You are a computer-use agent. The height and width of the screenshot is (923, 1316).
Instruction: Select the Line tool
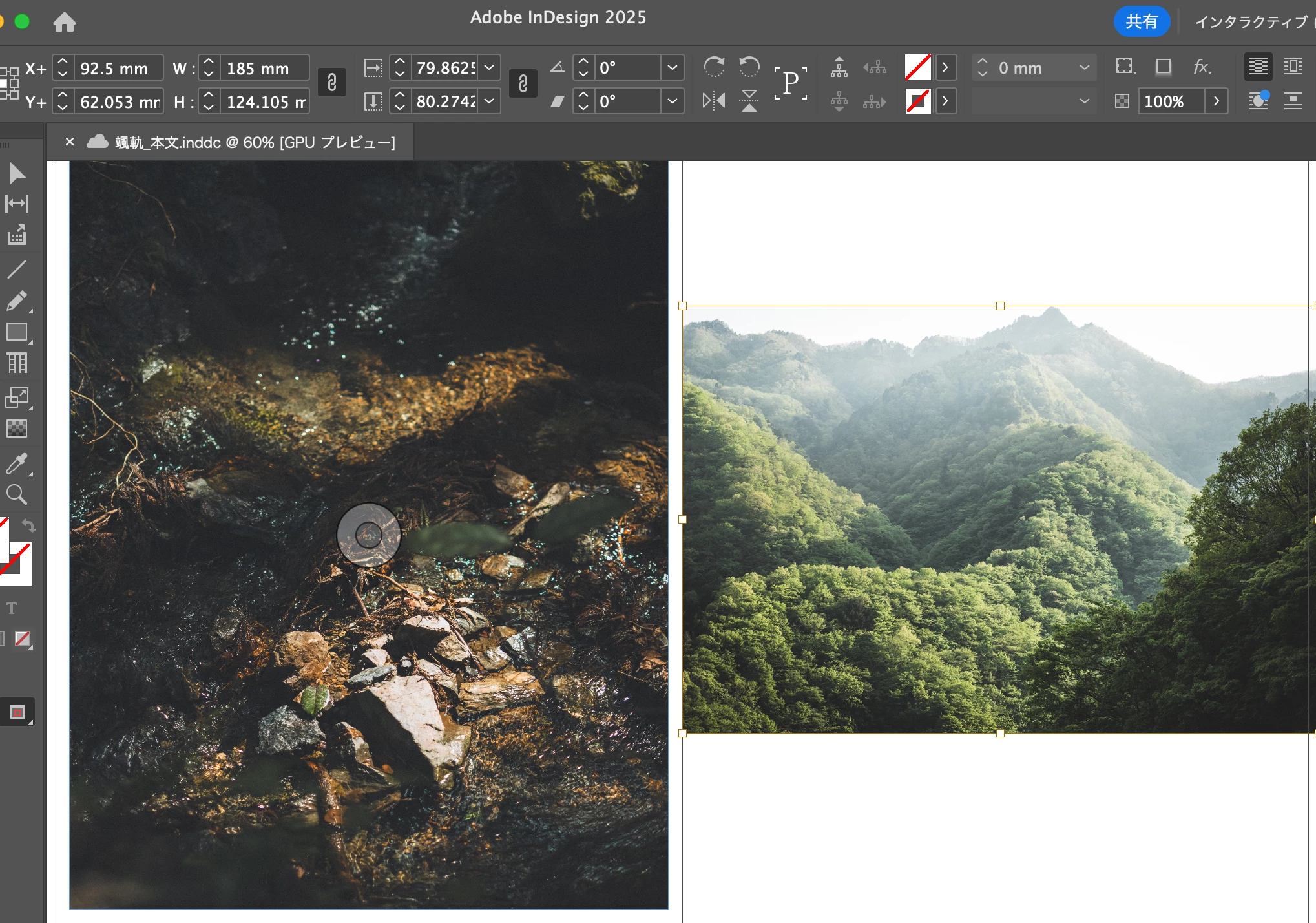pyautogui.click(x=17, y=269)
